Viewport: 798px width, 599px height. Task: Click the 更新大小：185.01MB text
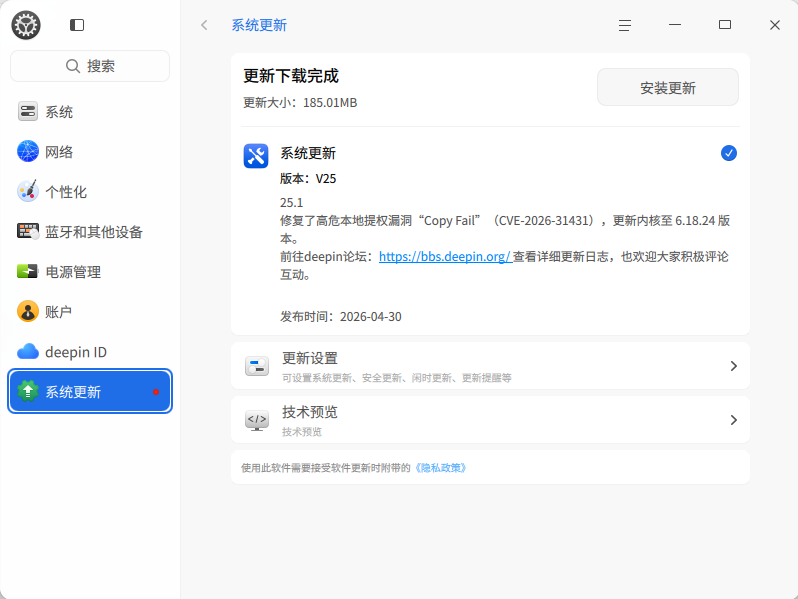click(x=300, y=103)
